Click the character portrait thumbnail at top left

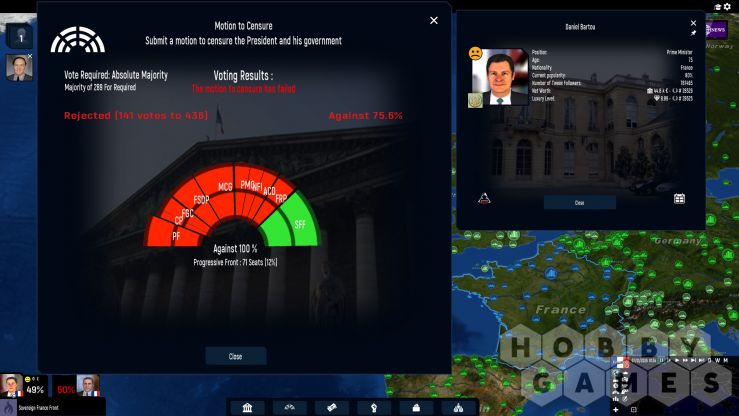[x=19, y=68]
